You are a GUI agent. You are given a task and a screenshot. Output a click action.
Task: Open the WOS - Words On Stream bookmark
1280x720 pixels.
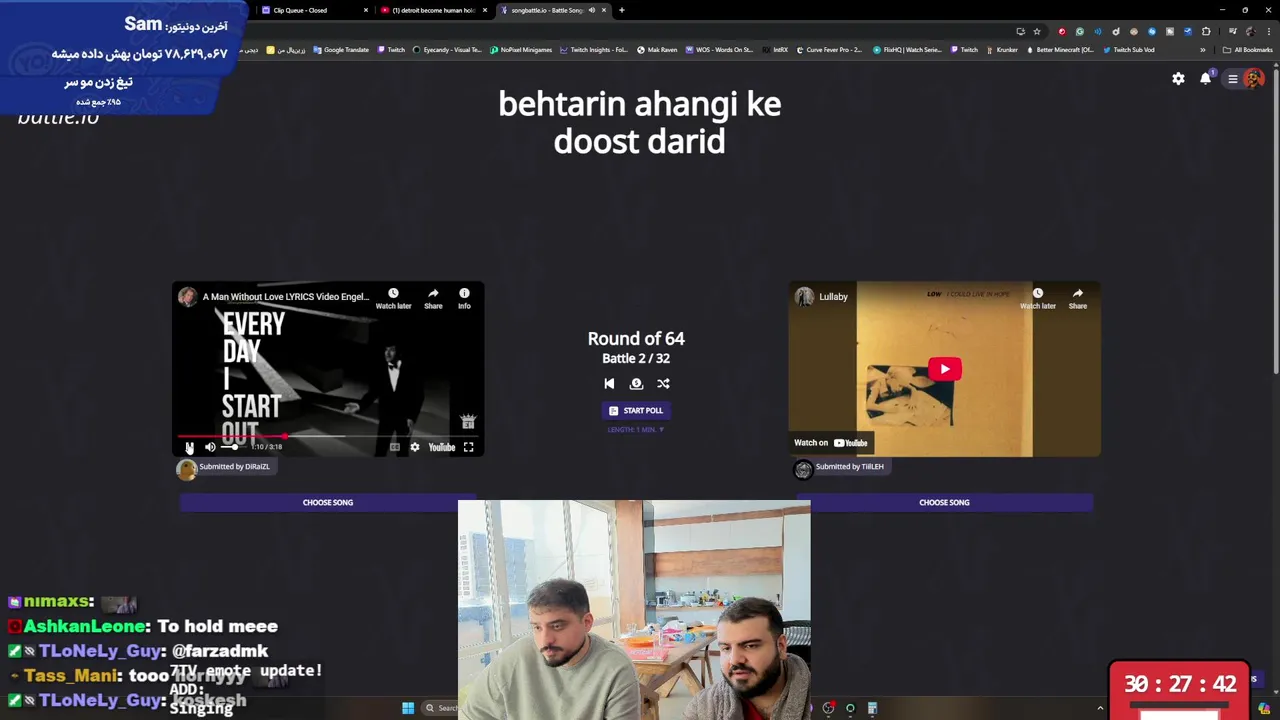(x=718, y=50)
